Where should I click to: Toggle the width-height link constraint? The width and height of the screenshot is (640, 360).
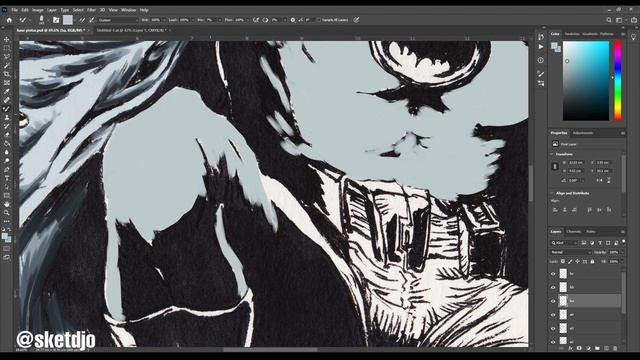point(555,167)
